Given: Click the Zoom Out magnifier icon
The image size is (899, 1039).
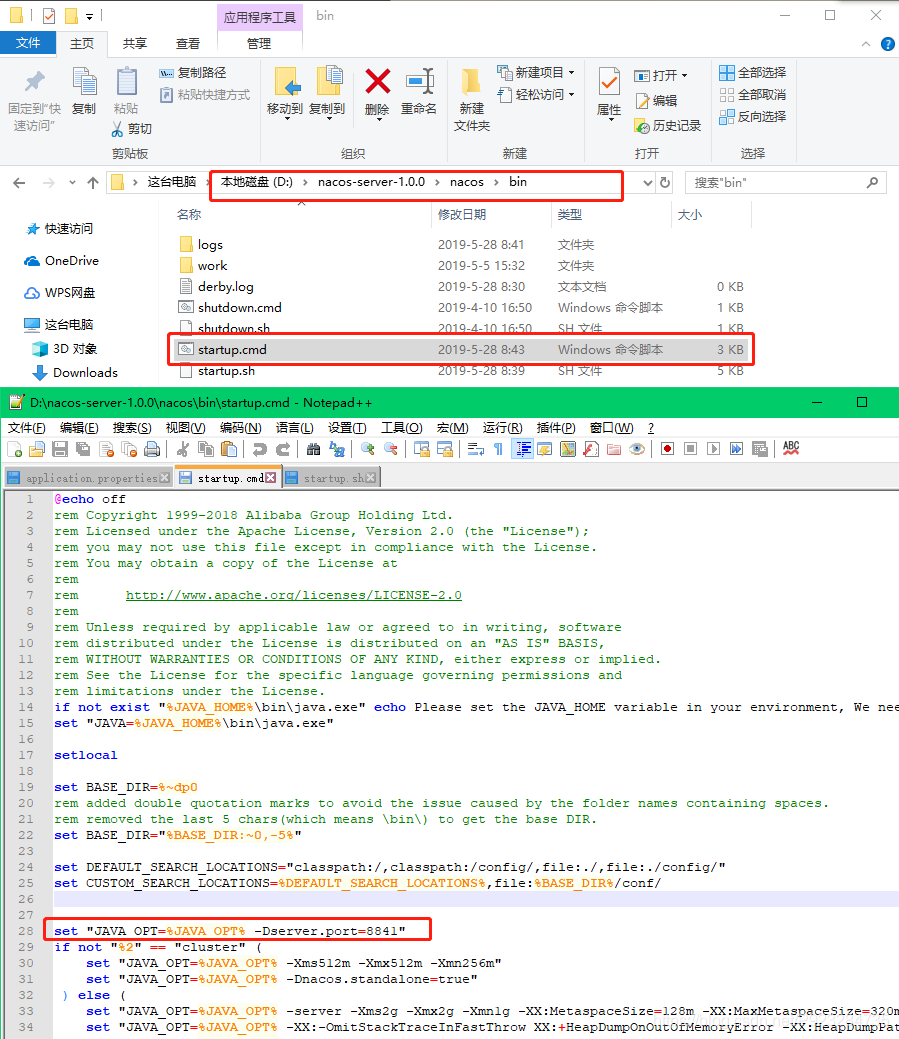Looking at the screenshot, I should 391,449.
